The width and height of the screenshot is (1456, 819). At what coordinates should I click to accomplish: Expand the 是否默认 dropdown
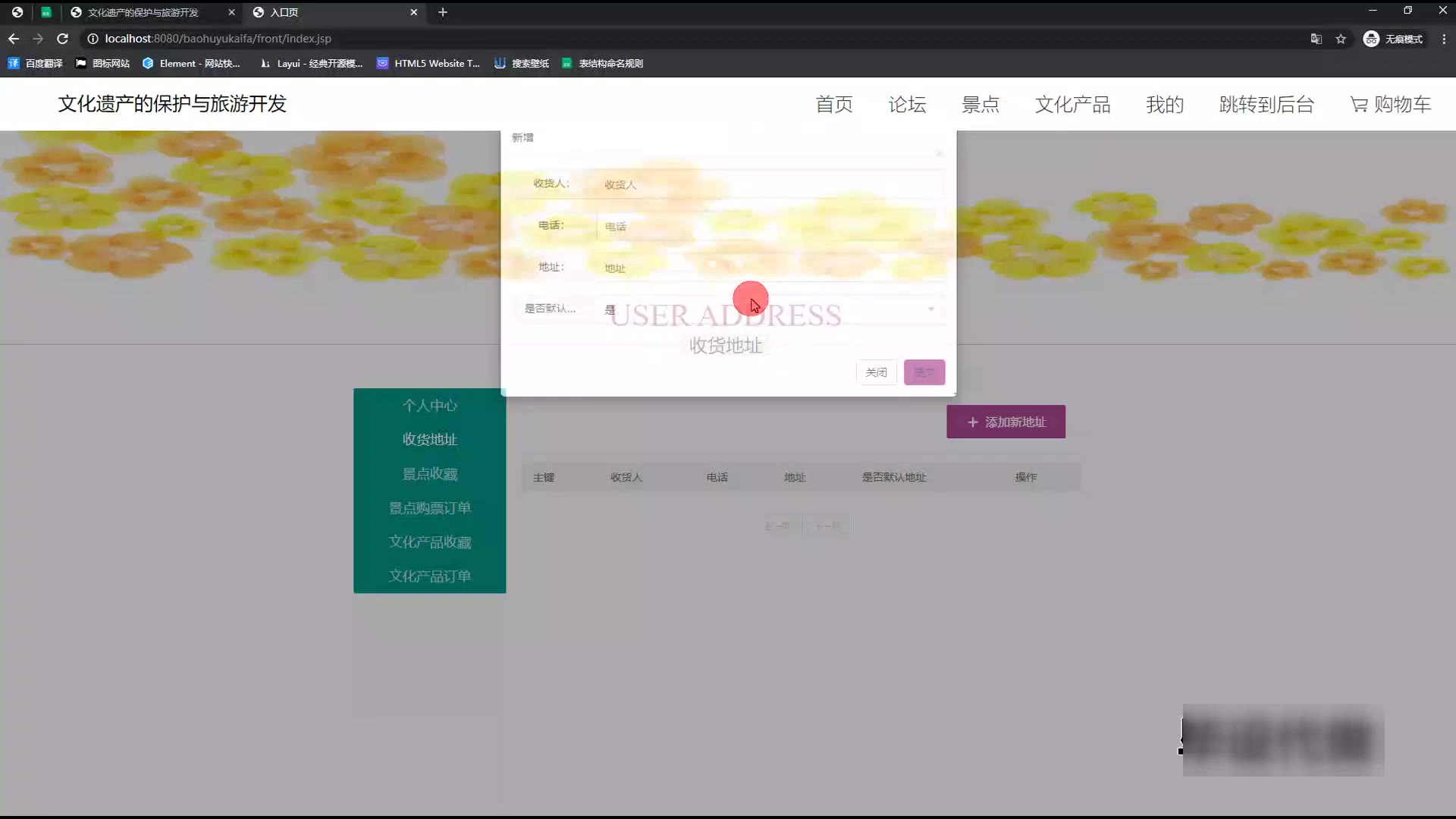[770, 309]
